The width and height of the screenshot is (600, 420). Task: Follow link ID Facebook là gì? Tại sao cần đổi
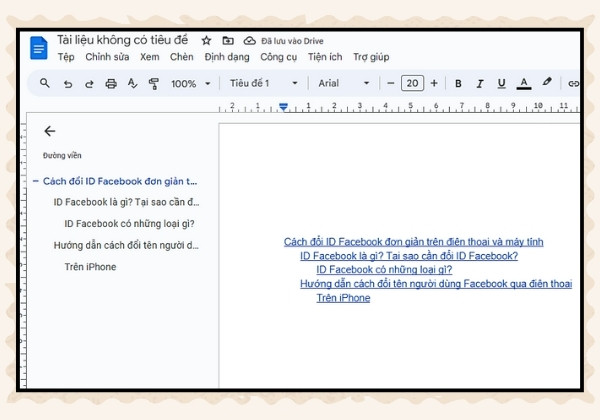tap(409, 256)
